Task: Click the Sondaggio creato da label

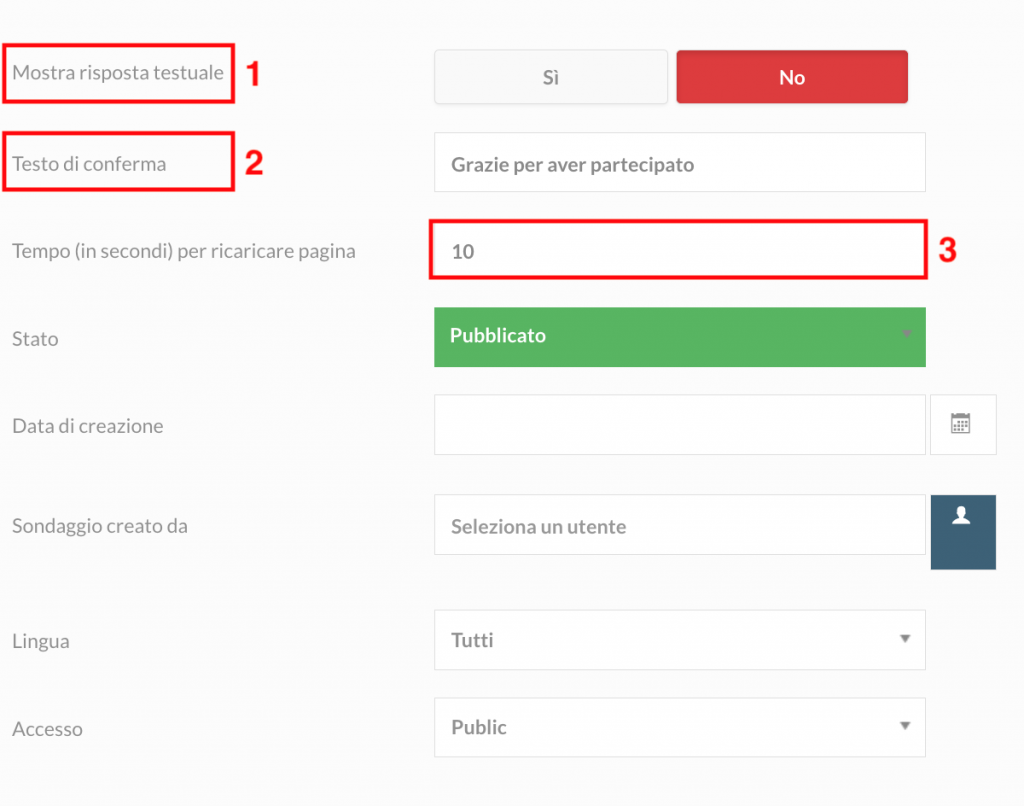Action: pyautogui.click(x=100, y=526)
